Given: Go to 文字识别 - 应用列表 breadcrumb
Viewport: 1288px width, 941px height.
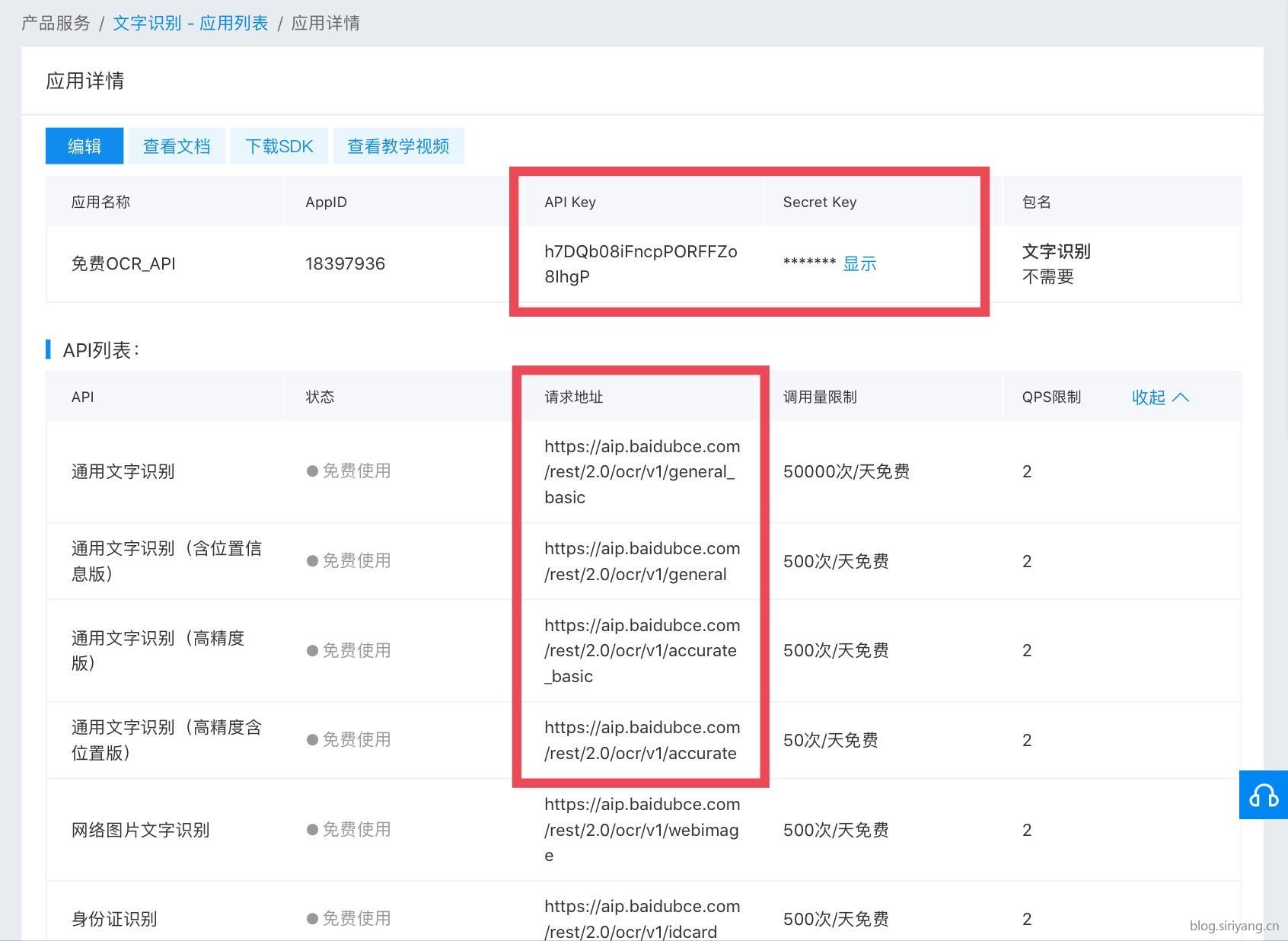Looking at the screenshot, I should [x=190, y=23].
